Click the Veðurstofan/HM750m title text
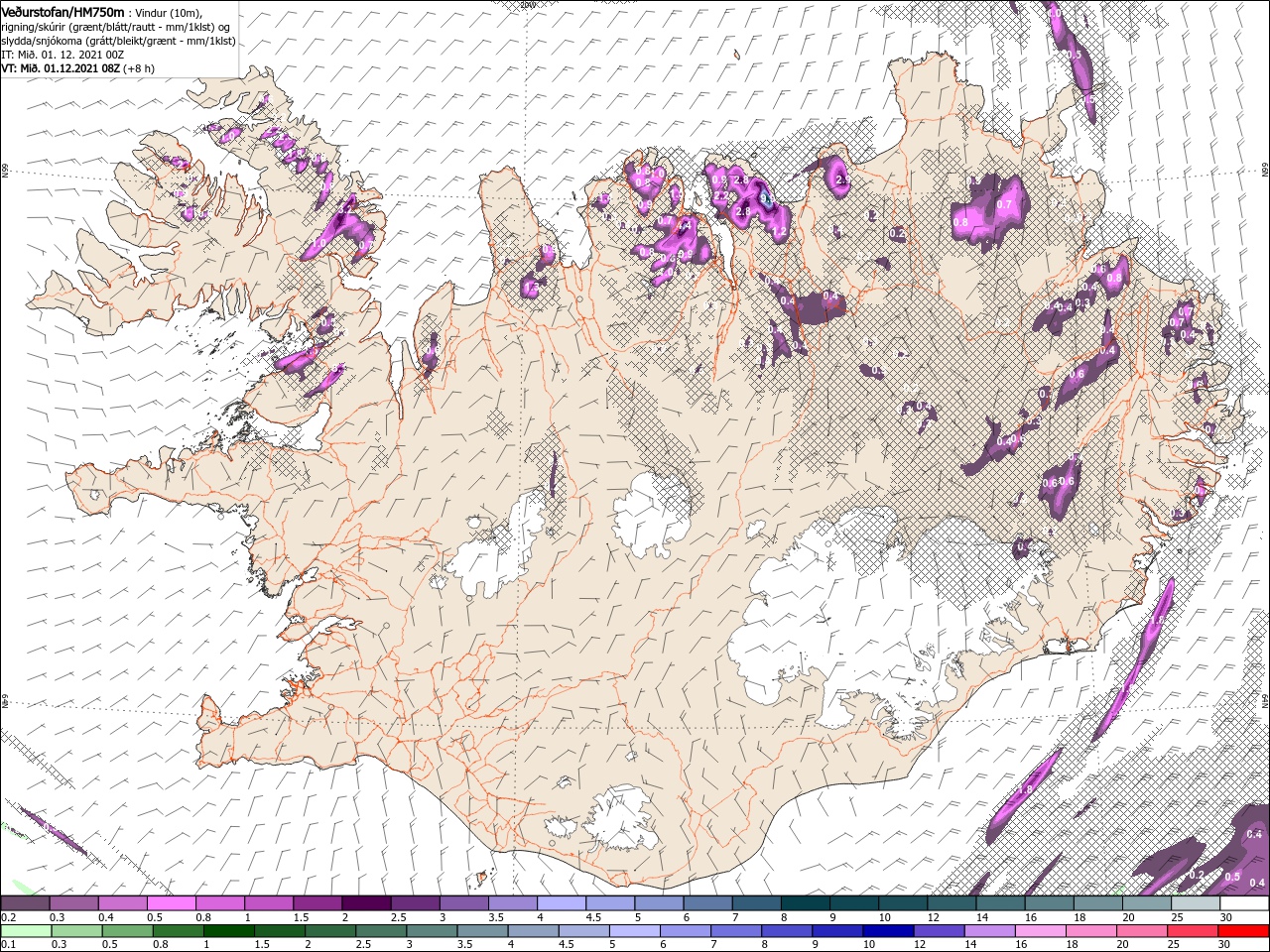This screenshot has width=1270, height=952. (63, 11)
